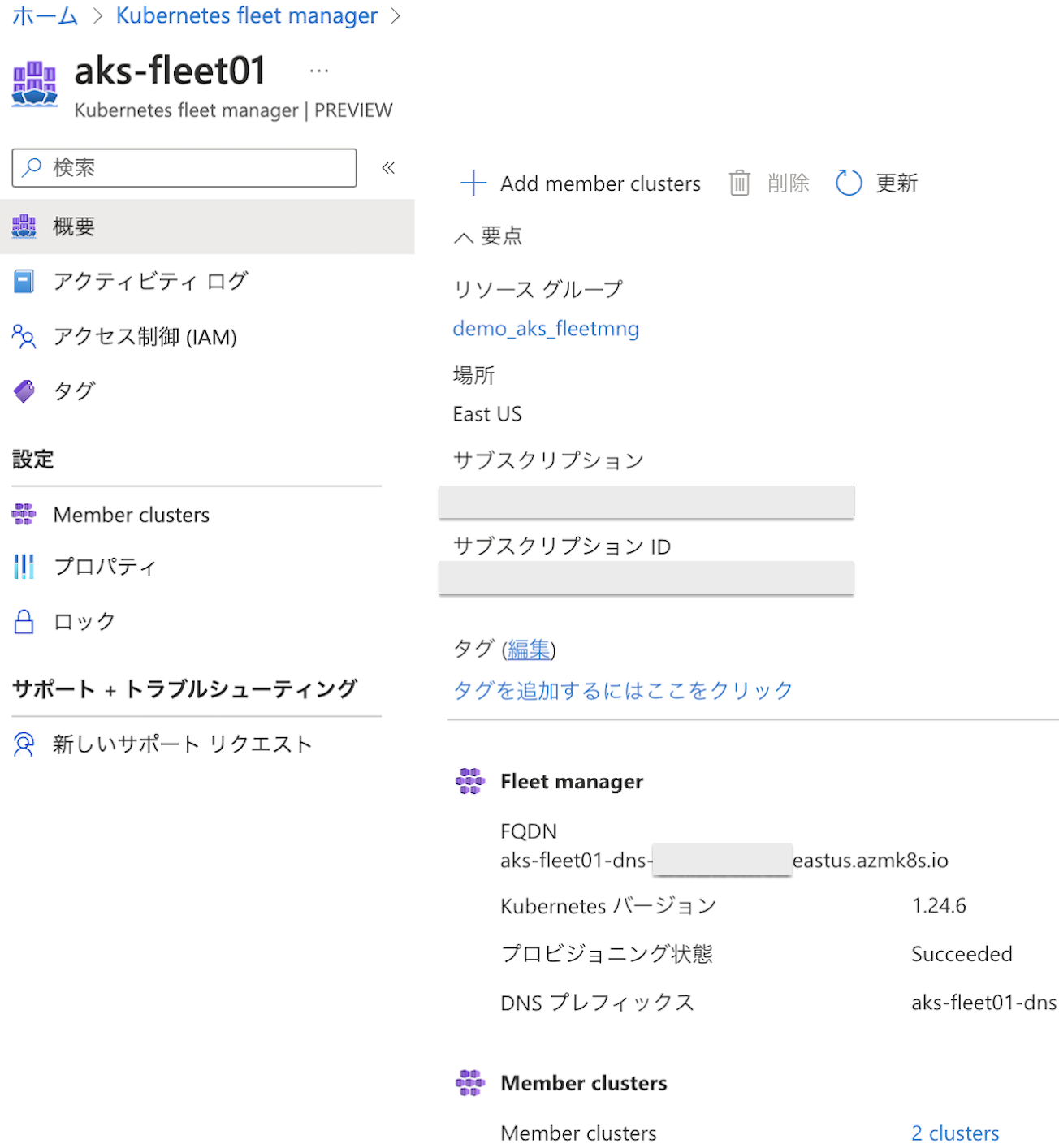Click the 2 clusters link
The width and height of the screenshot is (1059, 1148).
955,1133
